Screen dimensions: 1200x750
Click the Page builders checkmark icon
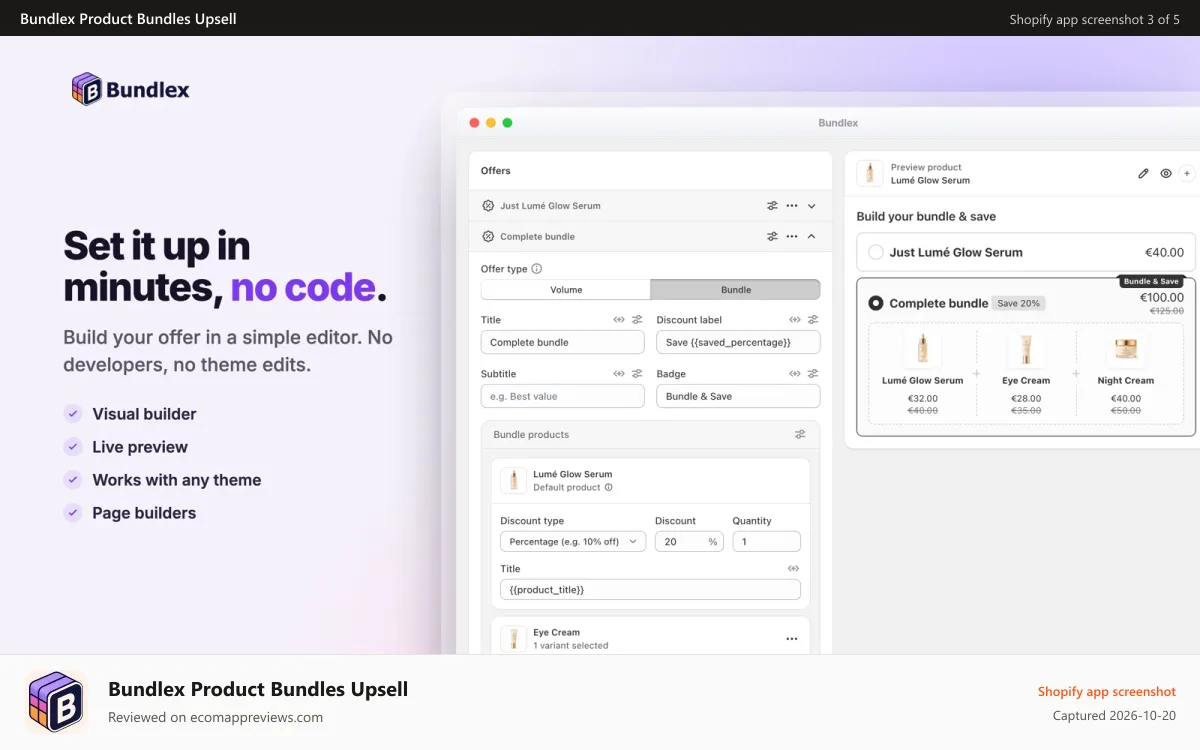point(73,513)
